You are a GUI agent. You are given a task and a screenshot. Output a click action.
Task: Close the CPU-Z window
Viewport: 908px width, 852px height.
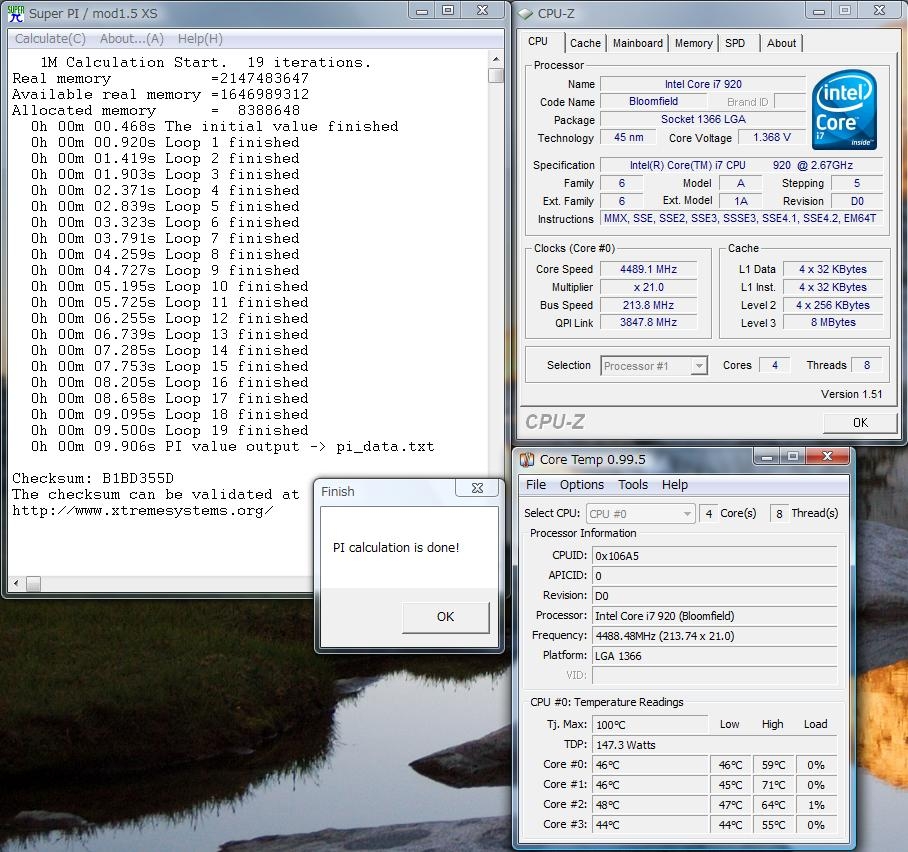[x=878, y=10]
